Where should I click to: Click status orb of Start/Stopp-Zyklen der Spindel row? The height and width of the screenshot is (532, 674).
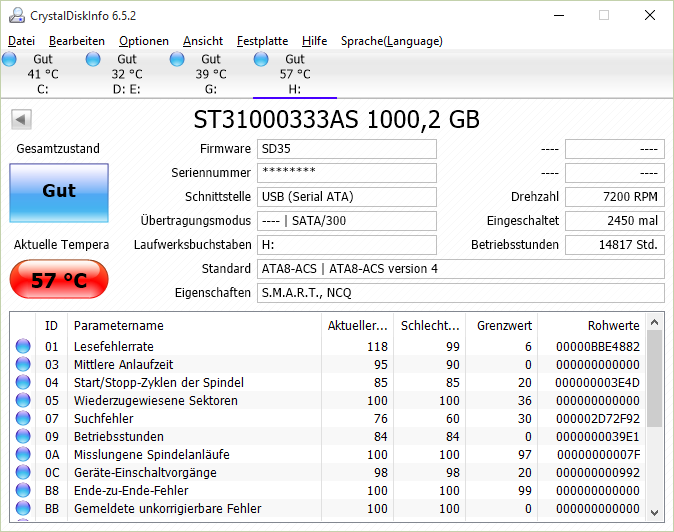(x=23, y=382)
